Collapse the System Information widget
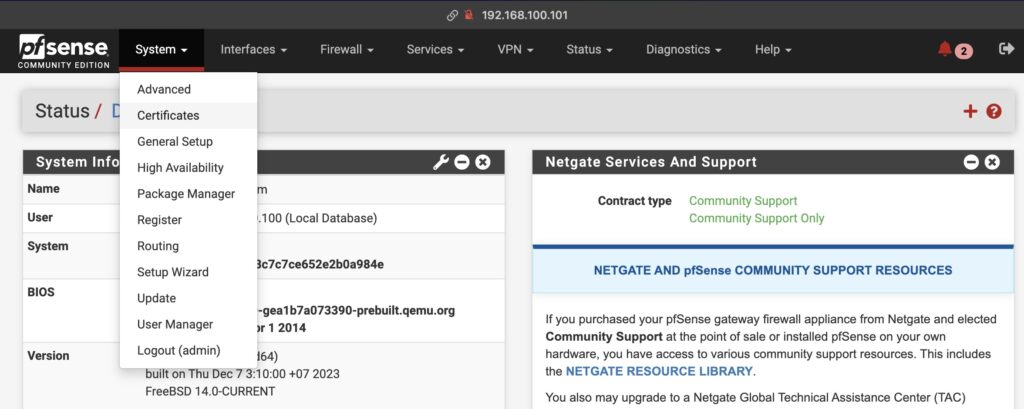 [x=462, y=162]
